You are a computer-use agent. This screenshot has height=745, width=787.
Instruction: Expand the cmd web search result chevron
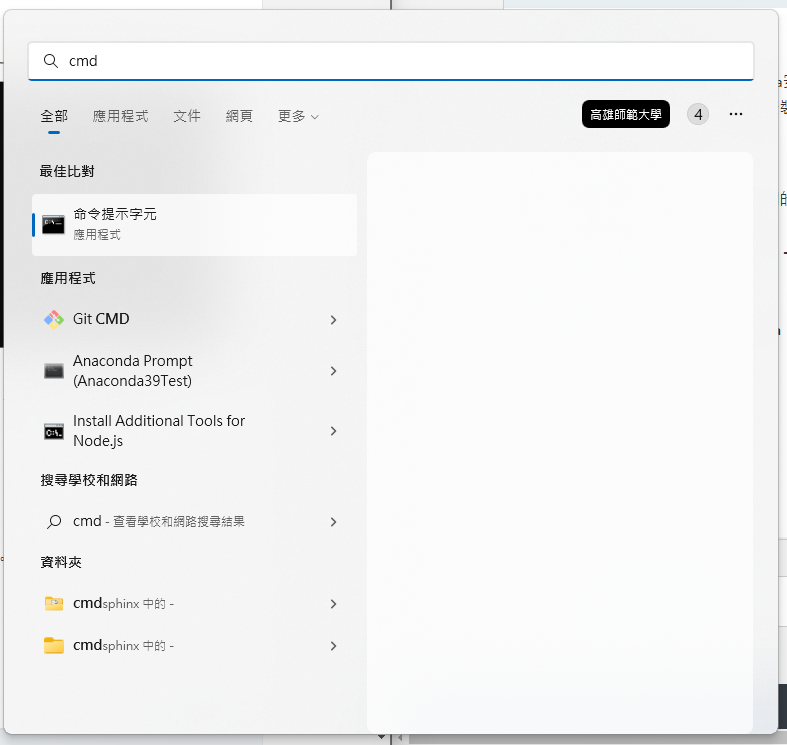coord(333,522)
